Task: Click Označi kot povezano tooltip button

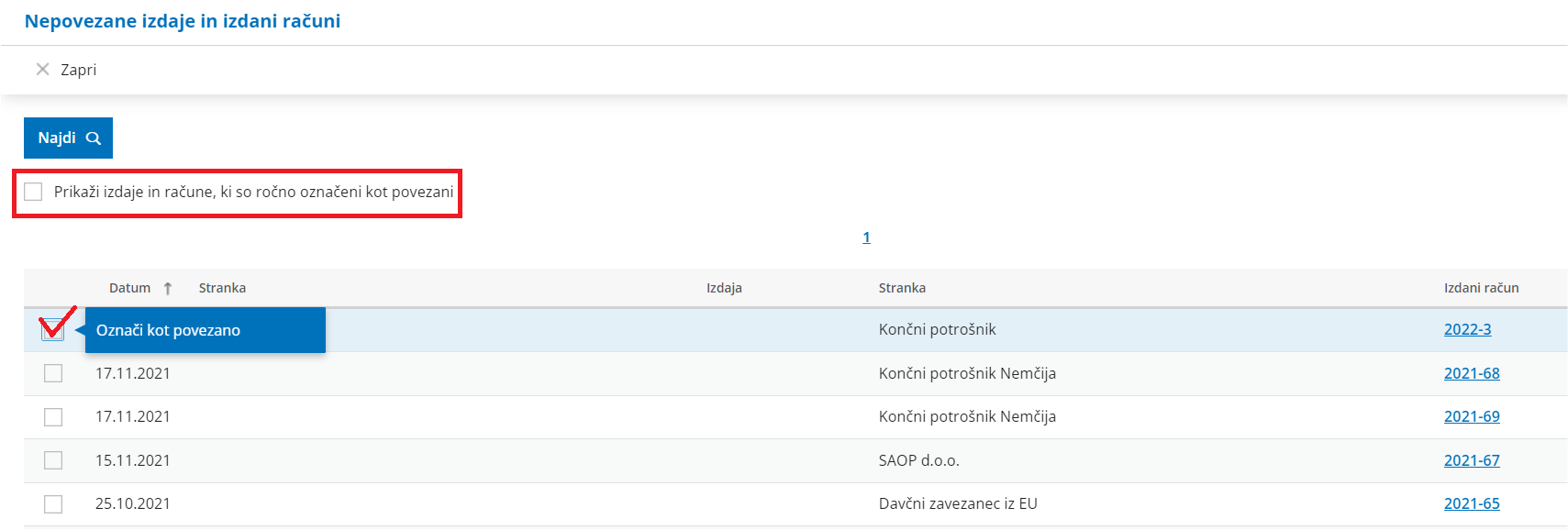Action: pos(206,330)
